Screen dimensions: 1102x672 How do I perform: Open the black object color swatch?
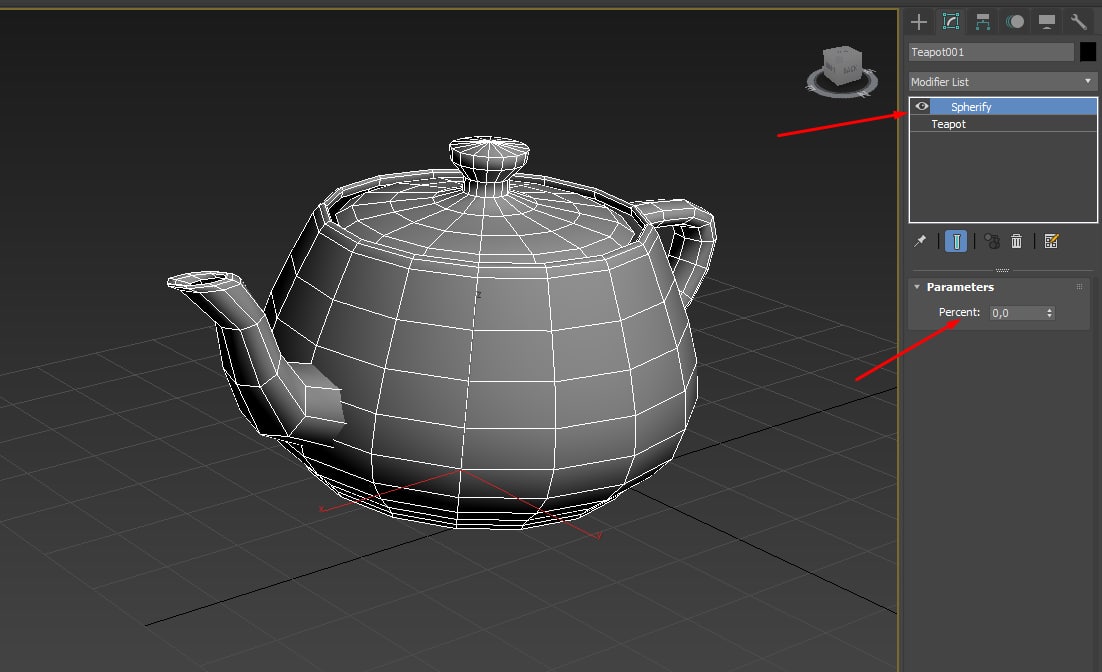1087,52
